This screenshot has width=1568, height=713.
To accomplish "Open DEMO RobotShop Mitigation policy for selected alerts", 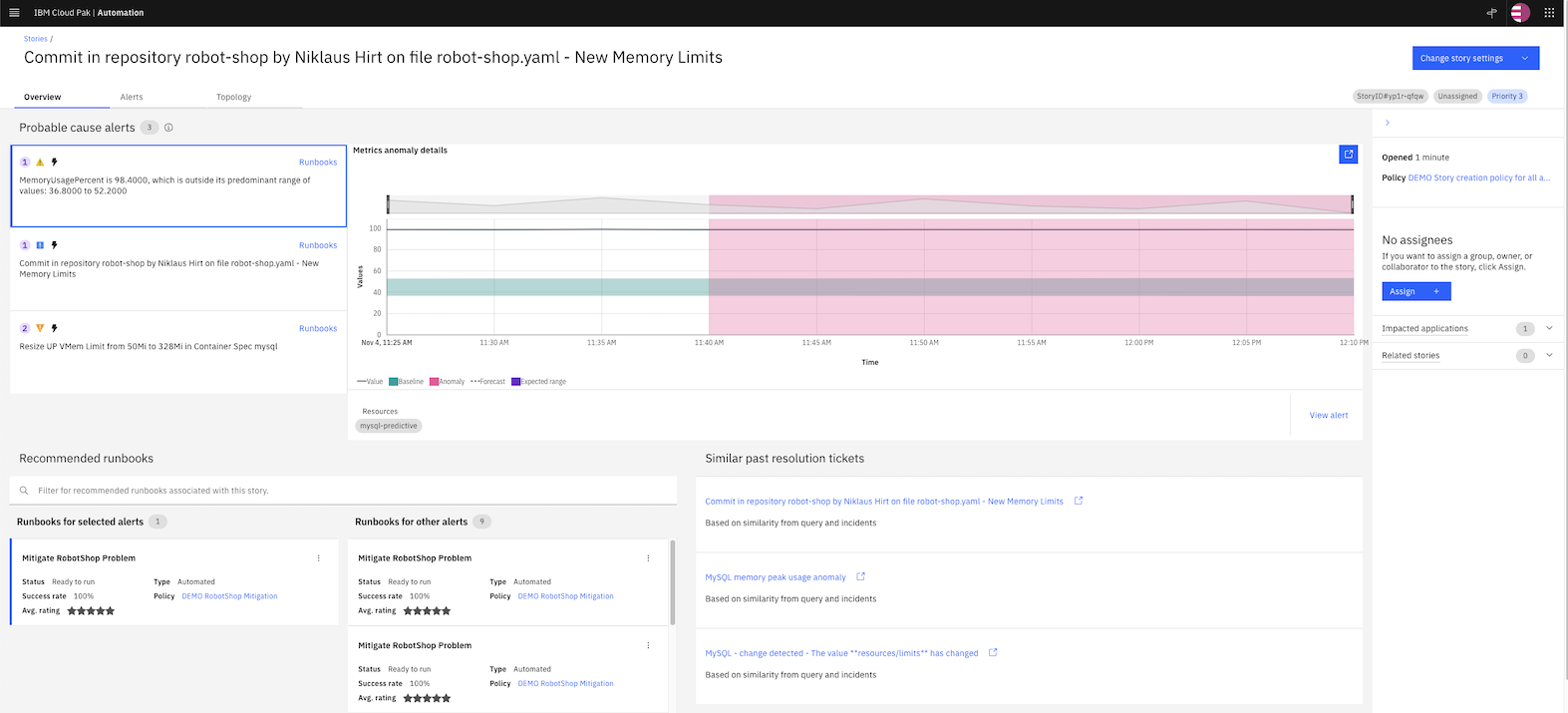I will 229,596.
